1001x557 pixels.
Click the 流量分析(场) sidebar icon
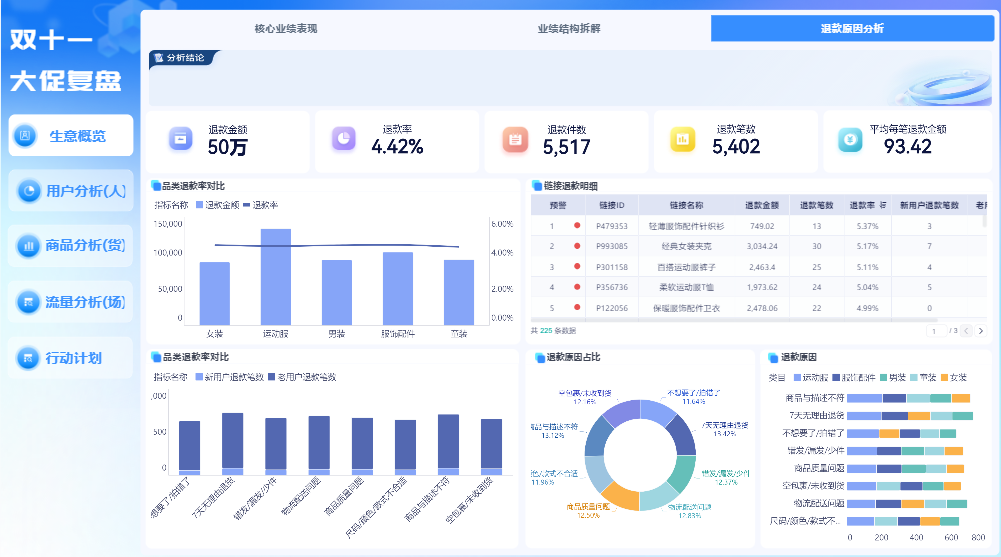click(x=28, y=302)
